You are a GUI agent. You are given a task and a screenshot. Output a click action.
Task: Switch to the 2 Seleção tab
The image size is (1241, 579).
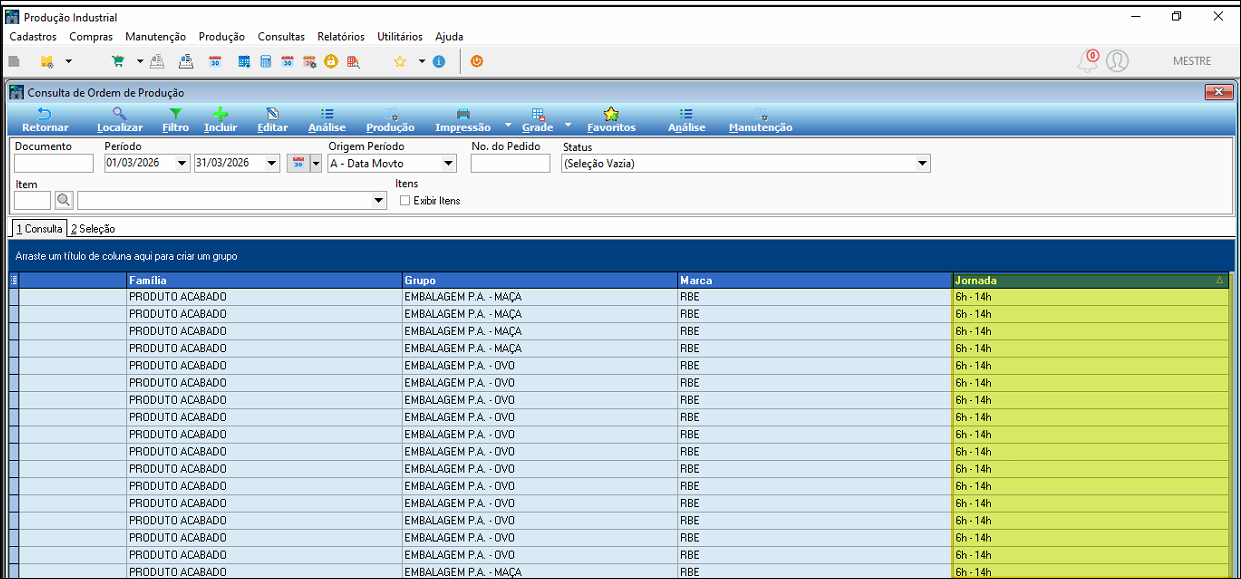point(93,229)
